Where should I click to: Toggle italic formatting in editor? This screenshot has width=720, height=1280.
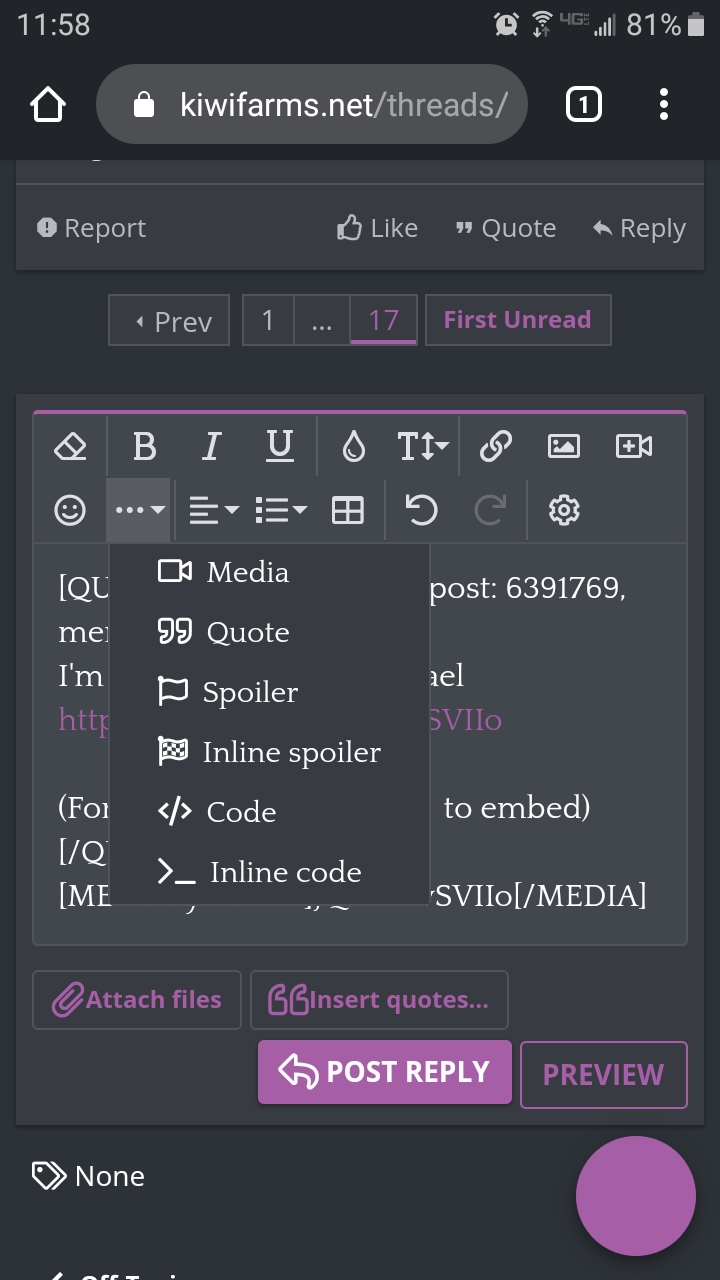pos(211,446)
